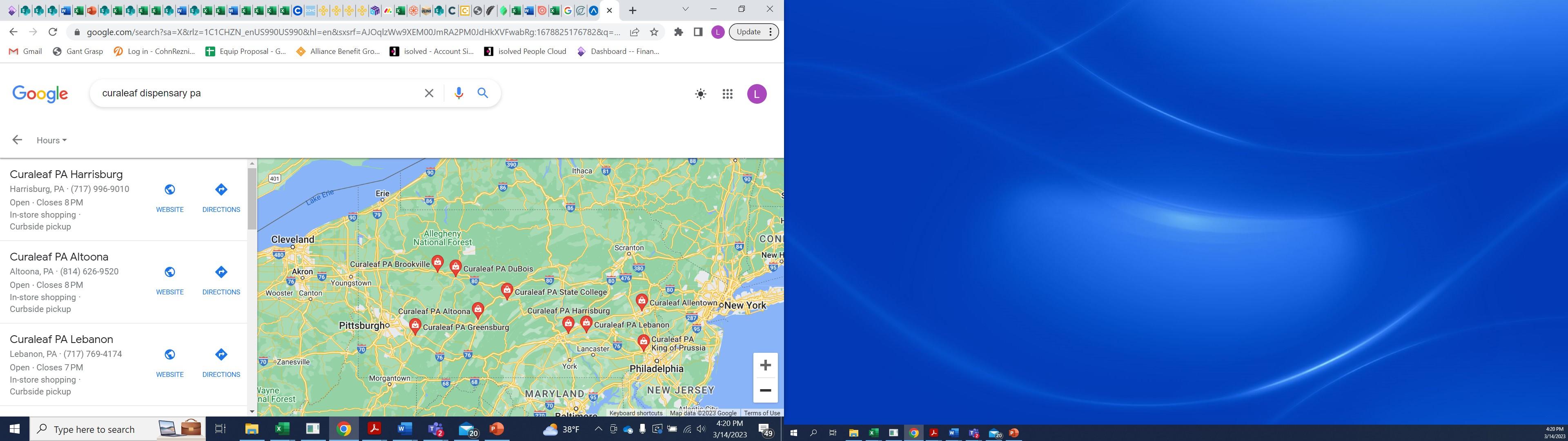
Task: Click the Windows taskbar search box
Action: click(x=94, y=430)
